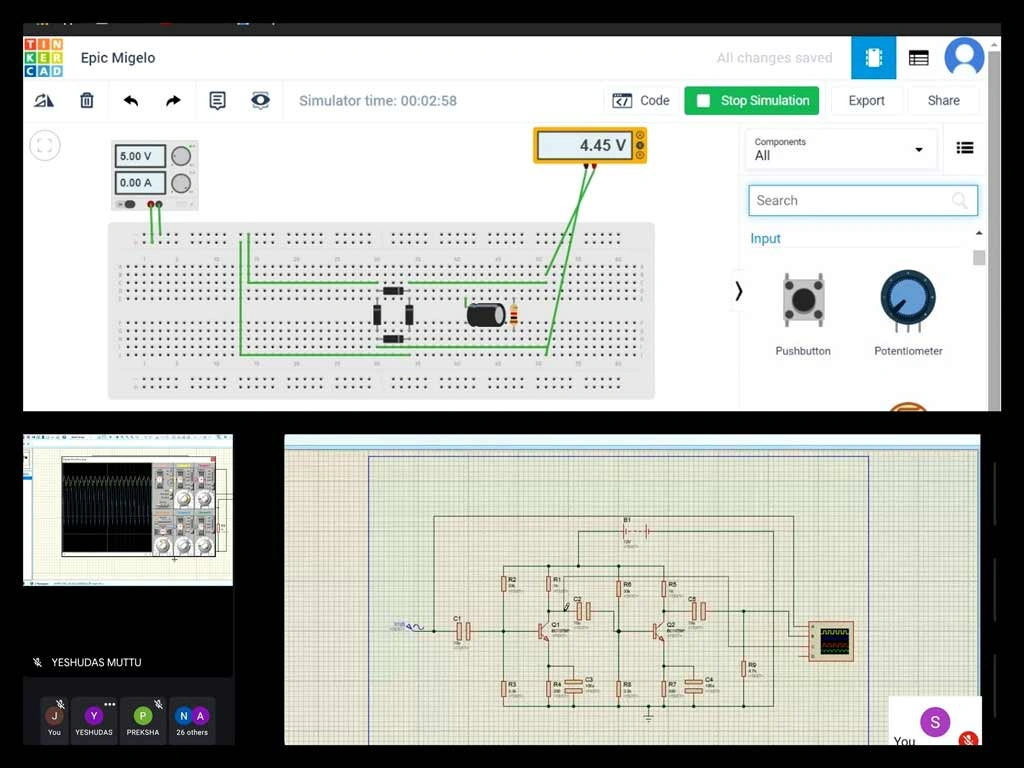Click the 5.00 V power supply display
The image size is (1024, 768).
140,157
